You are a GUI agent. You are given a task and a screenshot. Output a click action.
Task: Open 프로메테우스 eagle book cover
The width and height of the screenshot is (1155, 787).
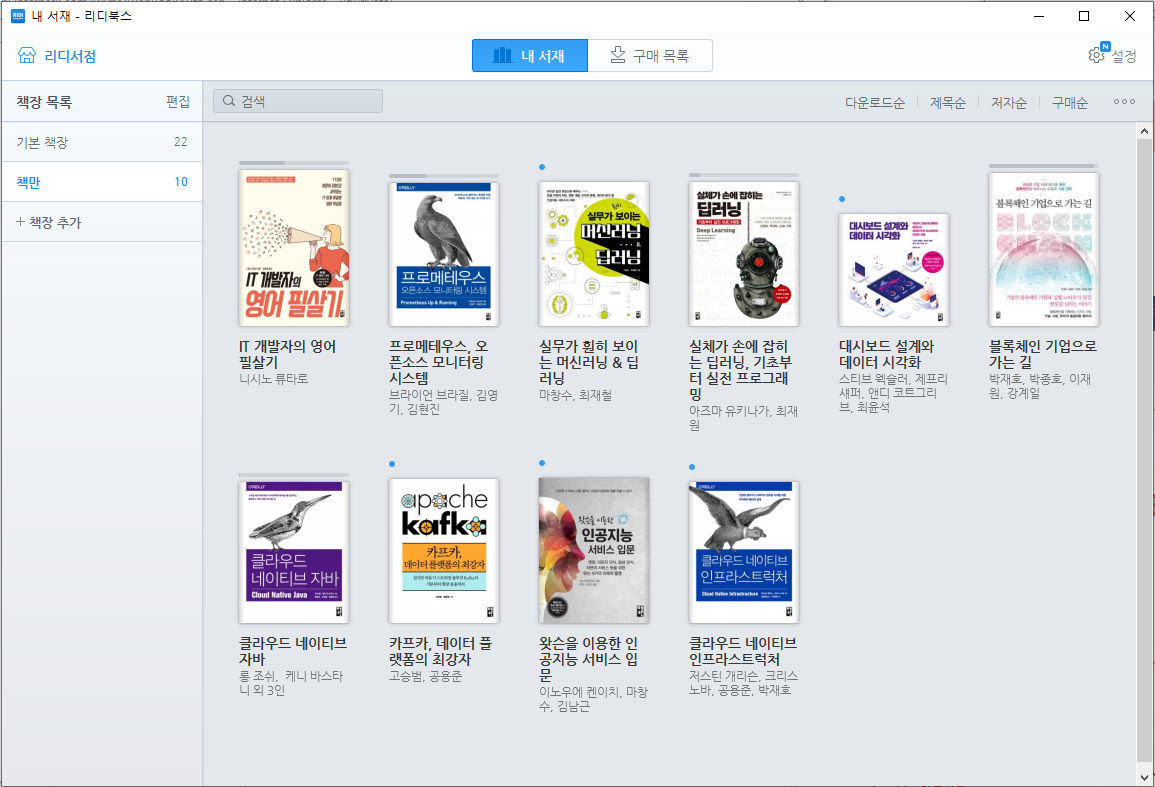444,254
